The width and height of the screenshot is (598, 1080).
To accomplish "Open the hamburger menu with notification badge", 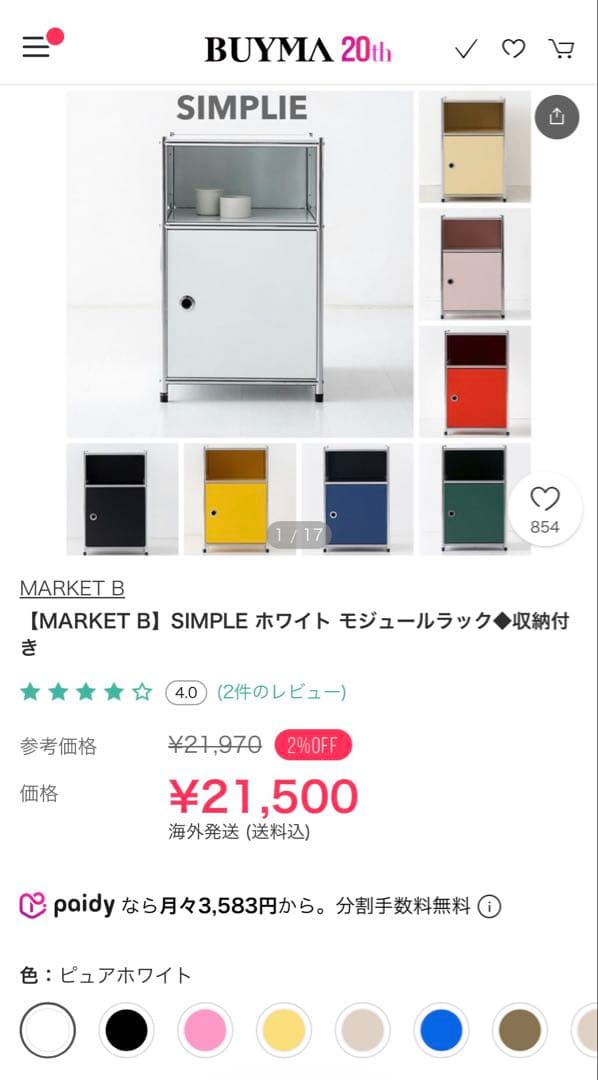I will tap(36, 47).
